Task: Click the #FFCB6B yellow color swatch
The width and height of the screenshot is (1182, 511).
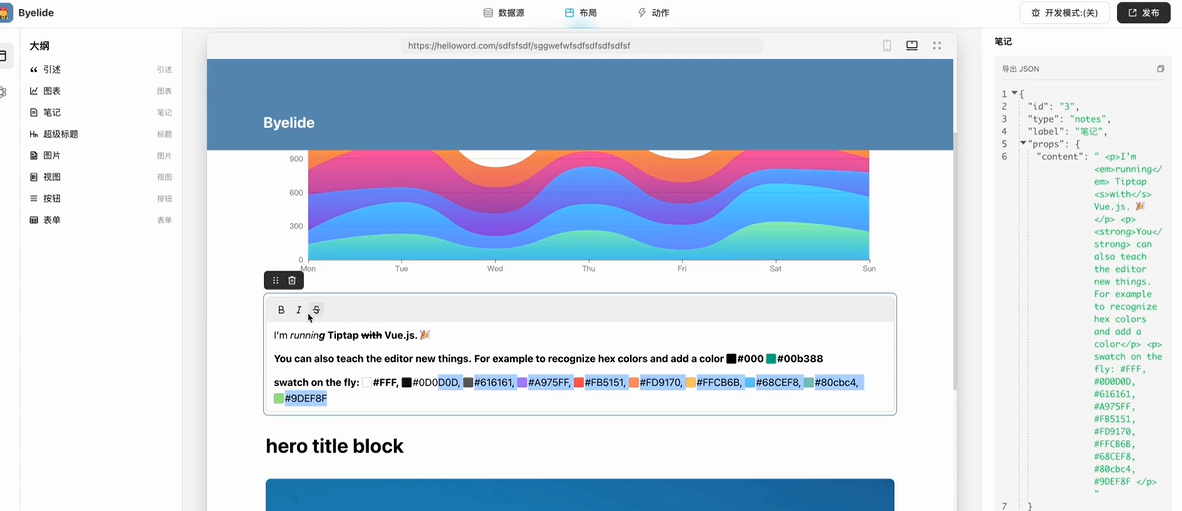Action: click(x=691, y=383)
